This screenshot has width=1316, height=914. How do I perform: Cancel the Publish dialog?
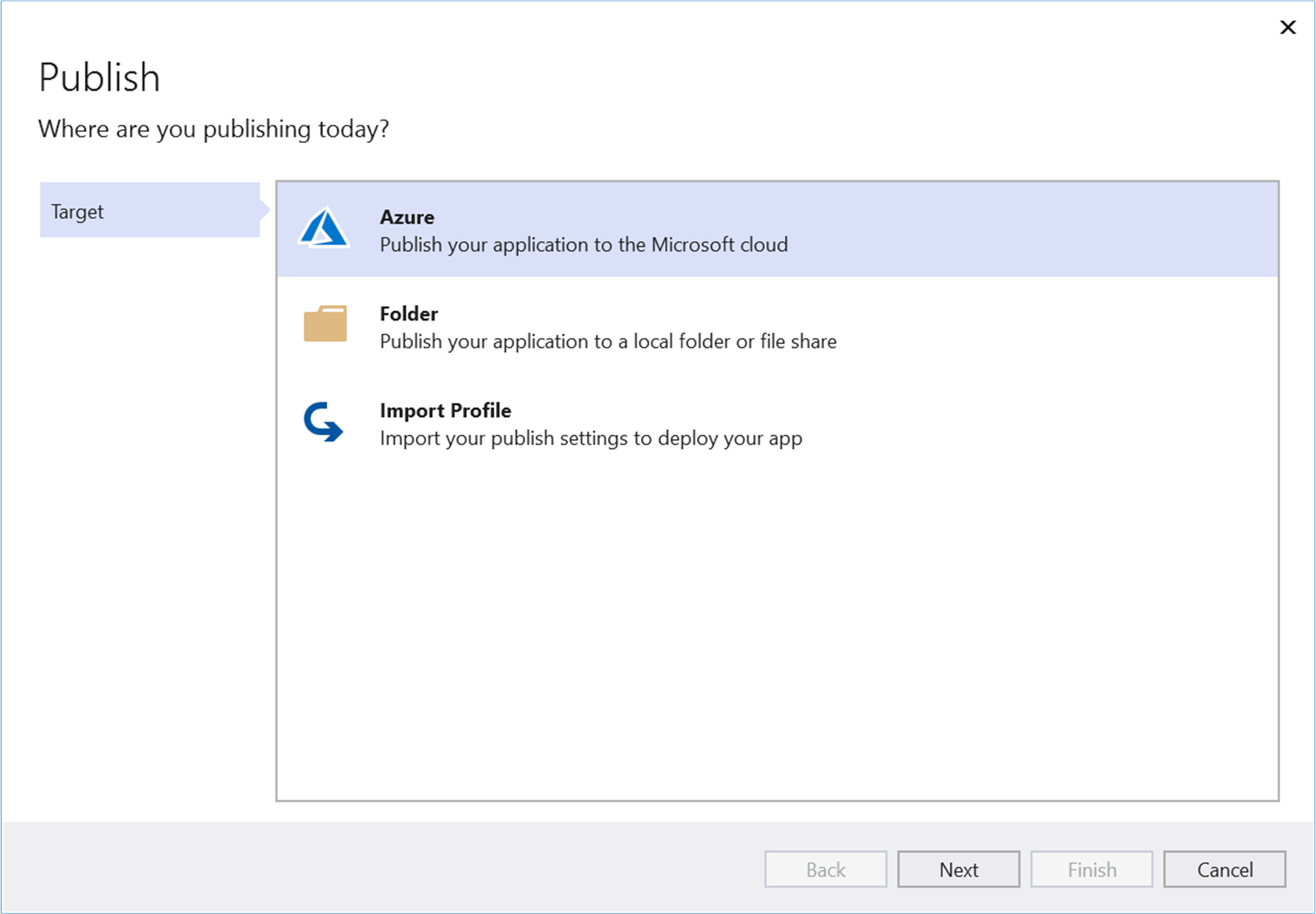[1225, 869]
